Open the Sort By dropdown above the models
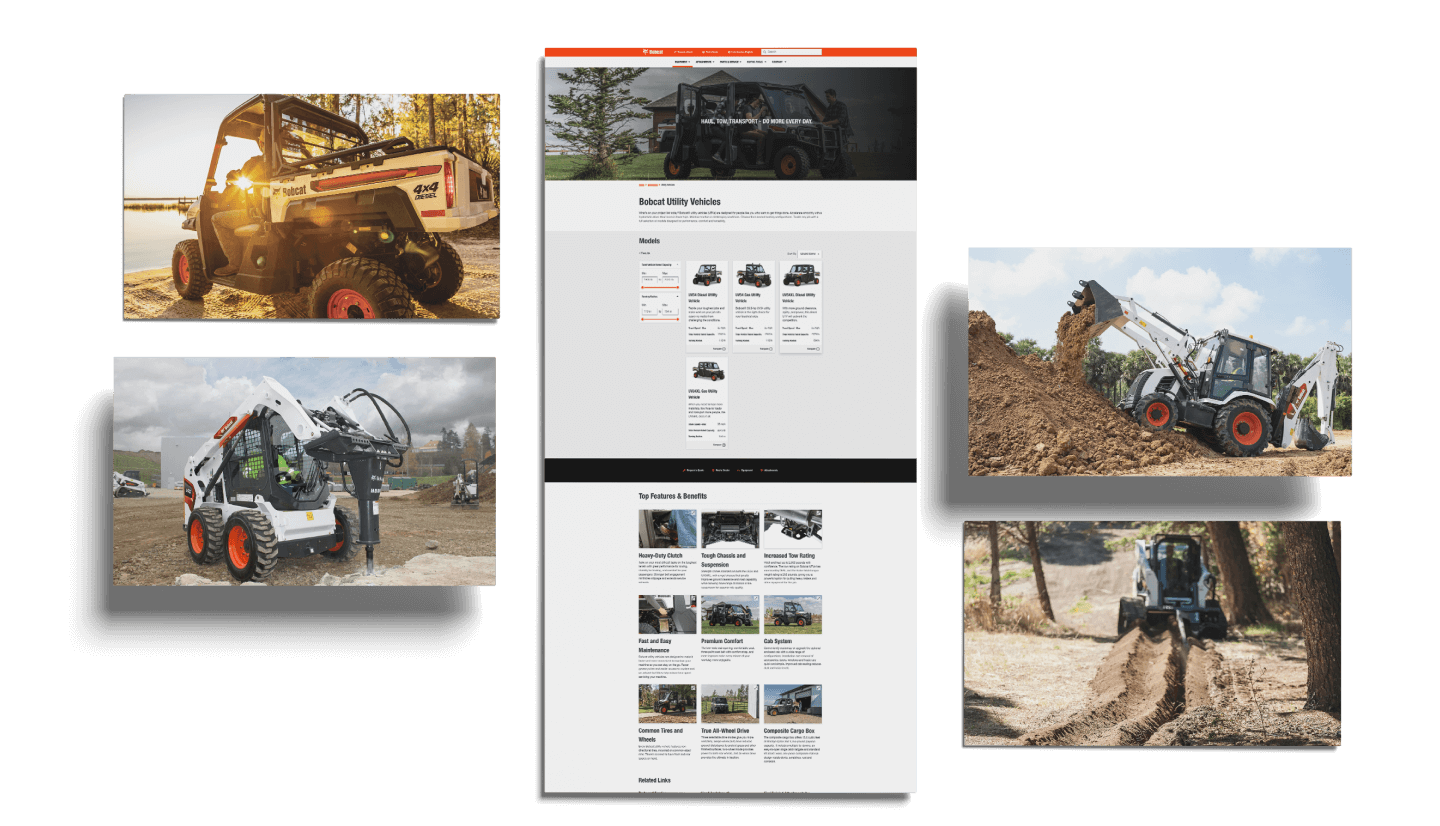This screenshot has width=1440, height=826. [x=809, y=254]
